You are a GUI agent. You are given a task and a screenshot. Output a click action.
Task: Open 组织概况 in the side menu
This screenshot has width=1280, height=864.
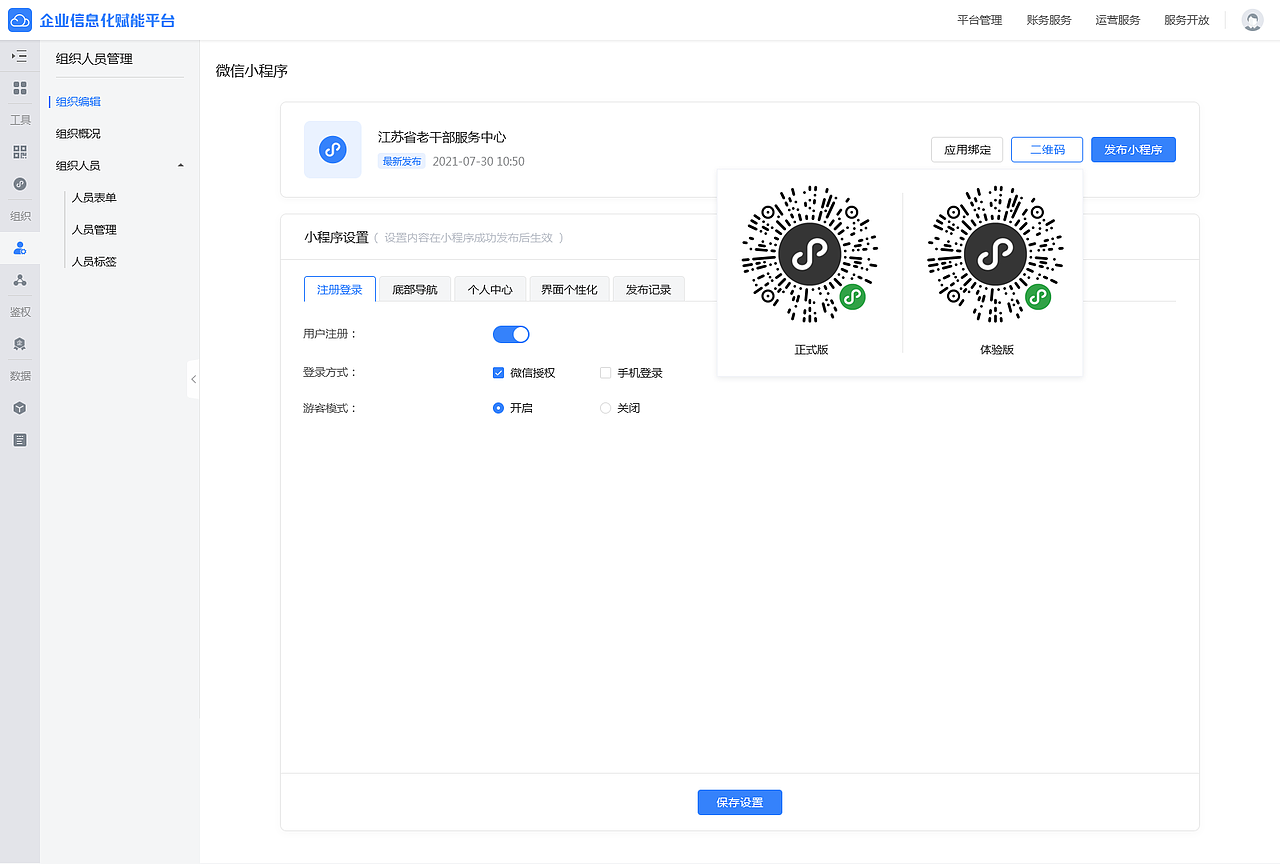click(x=78, y=133)
